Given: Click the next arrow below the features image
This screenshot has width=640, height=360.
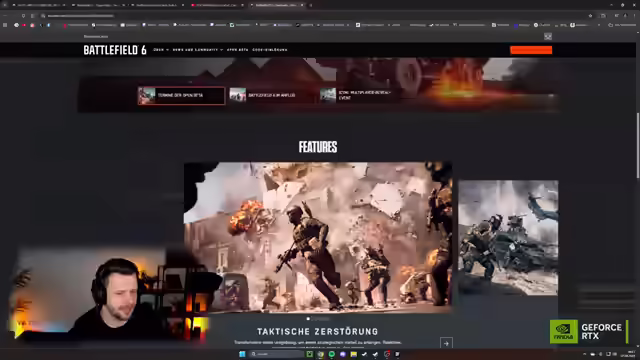Looking at the screenshot, I should (446, 343).
